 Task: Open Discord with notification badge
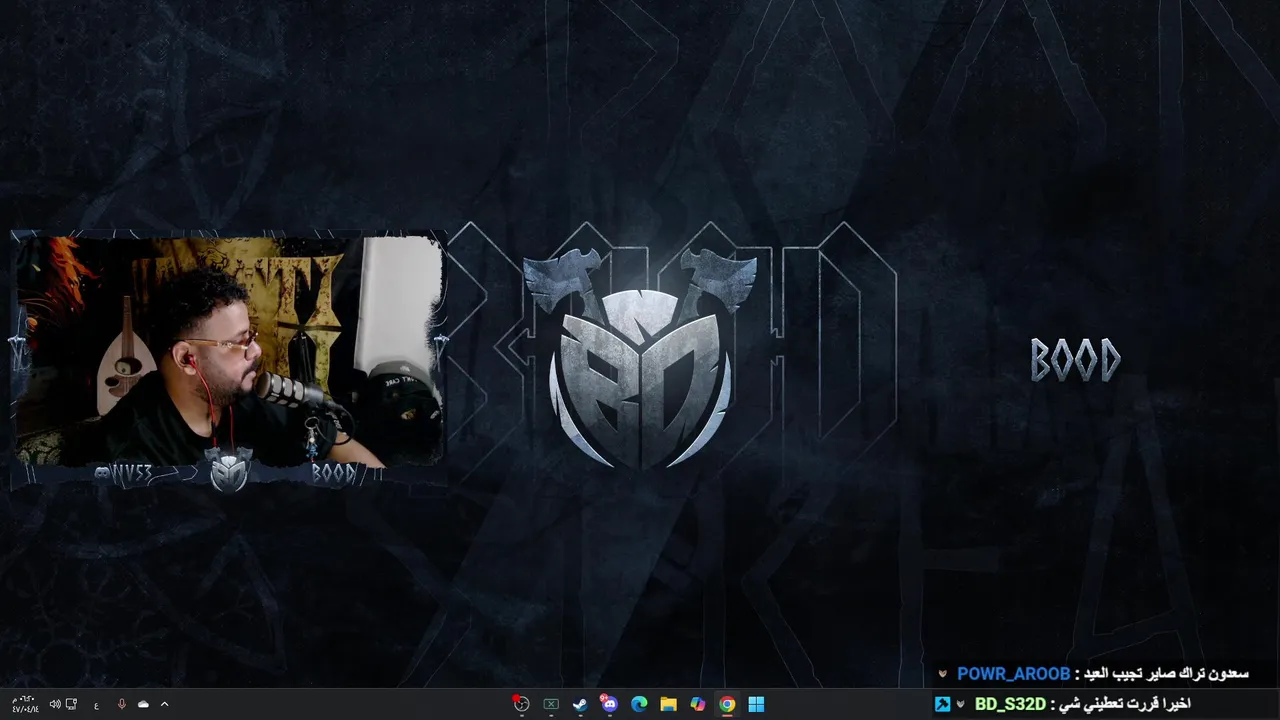pyautogui.click(x=609, y=704)
